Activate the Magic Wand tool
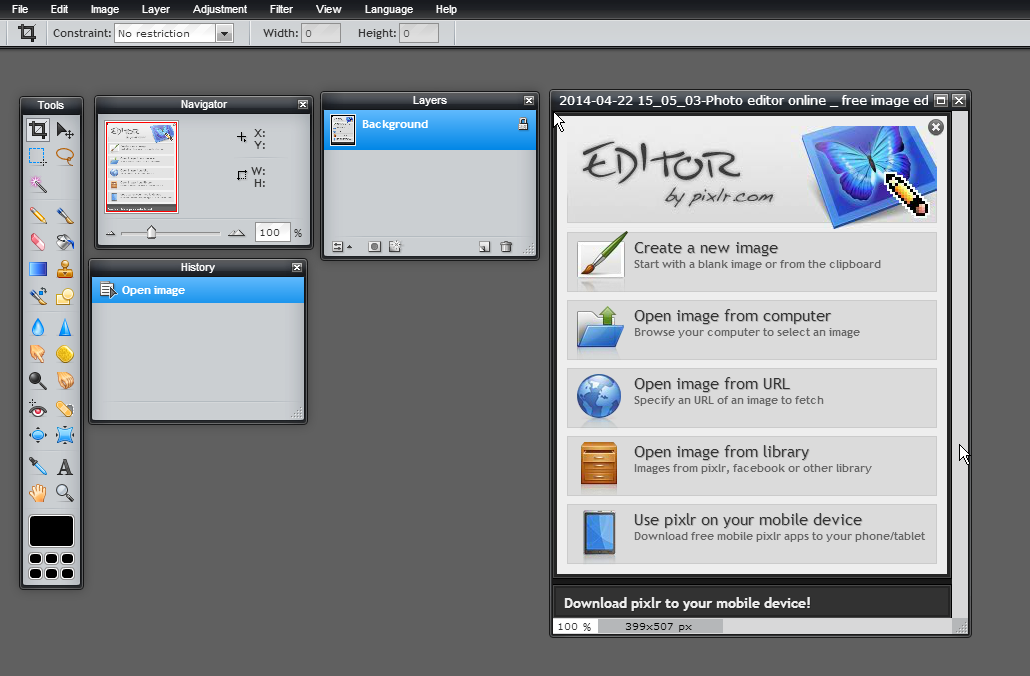1030x676 pixels. coord(37,185)
